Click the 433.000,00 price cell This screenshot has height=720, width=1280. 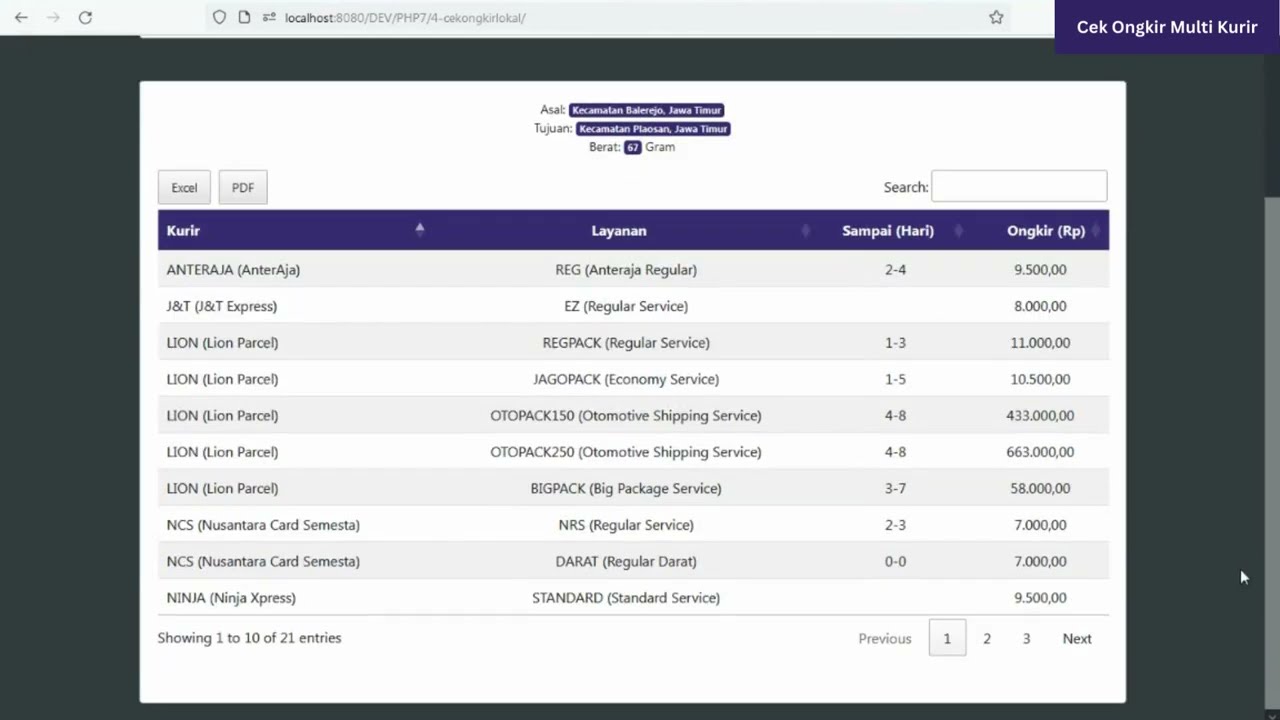(1040, 415)
